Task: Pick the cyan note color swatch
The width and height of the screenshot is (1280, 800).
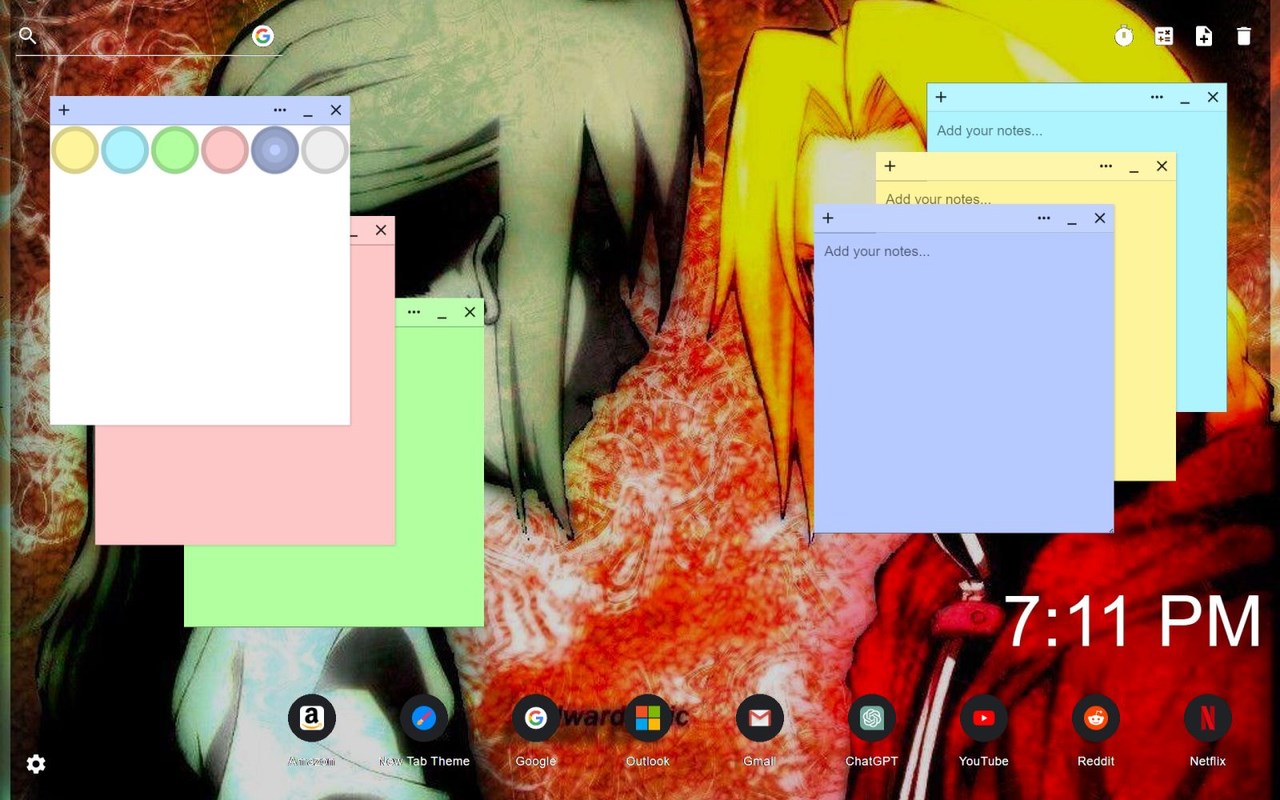Action: (125, 150)
